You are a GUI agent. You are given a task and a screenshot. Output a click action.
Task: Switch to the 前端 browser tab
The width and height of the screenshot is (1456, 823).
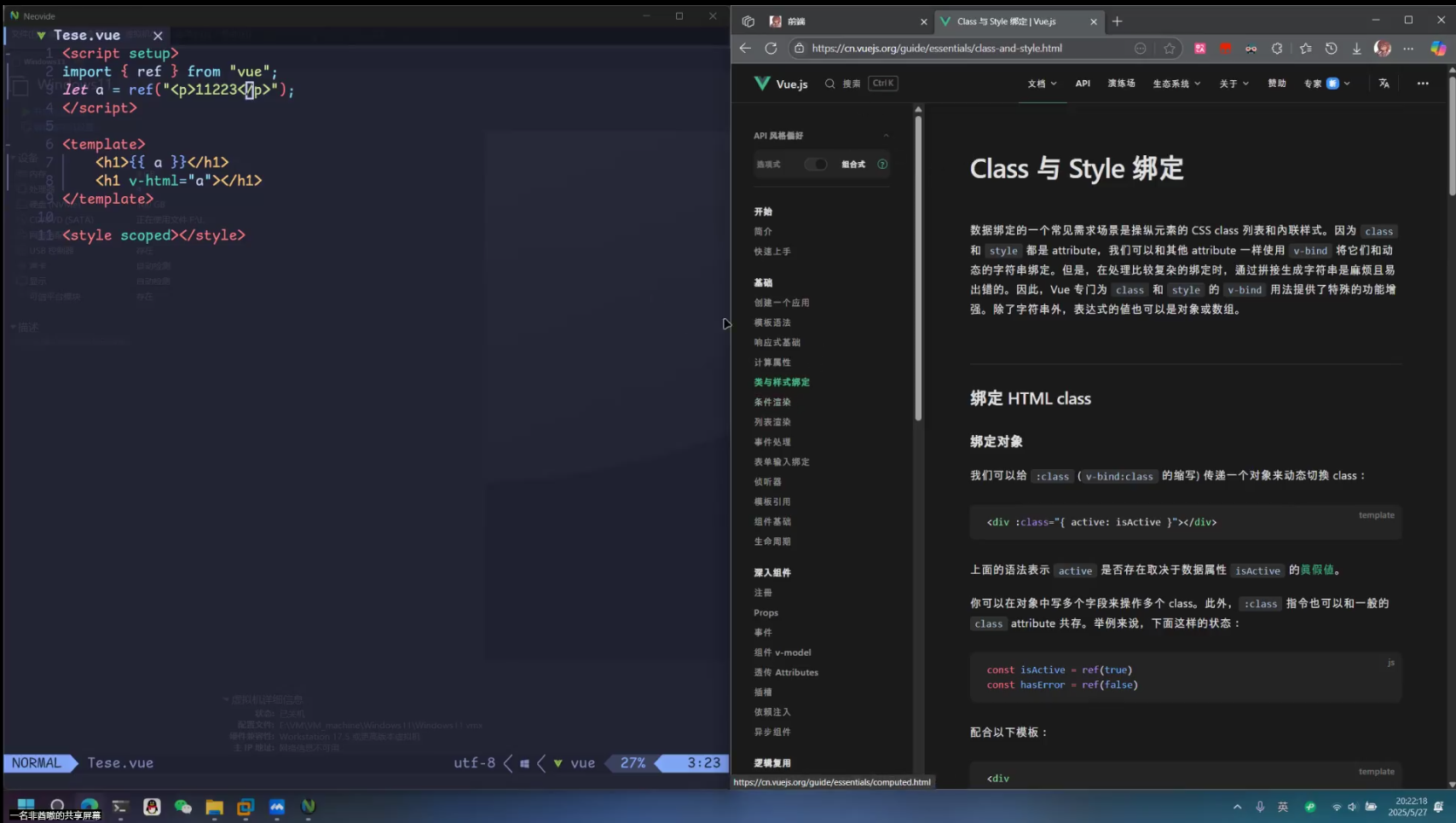click(848, 21)
